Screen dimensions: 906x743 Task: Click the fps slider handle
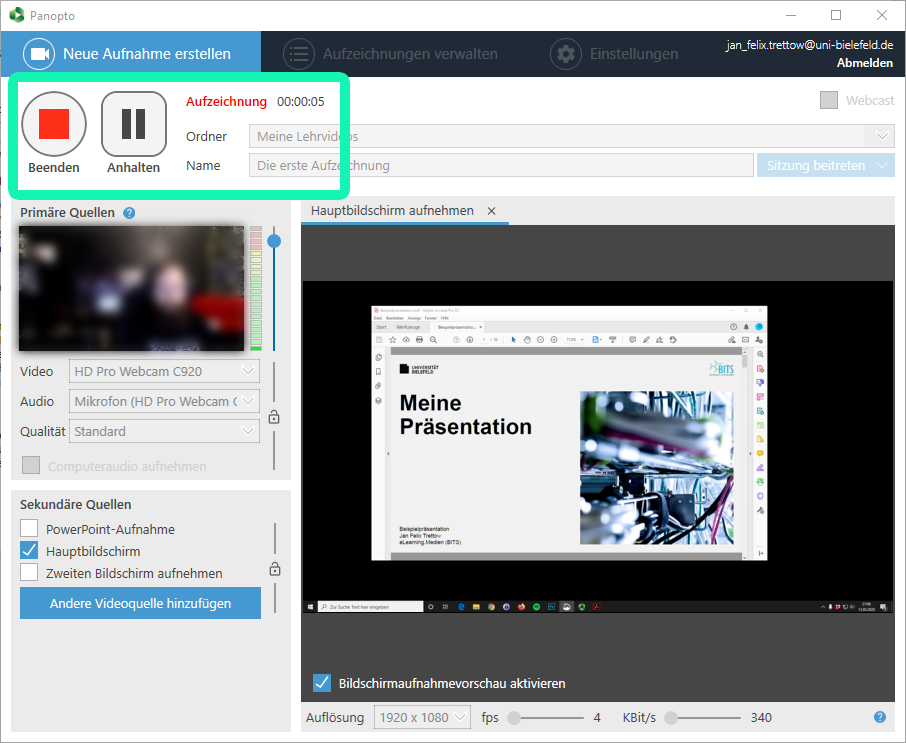(514, 717)
